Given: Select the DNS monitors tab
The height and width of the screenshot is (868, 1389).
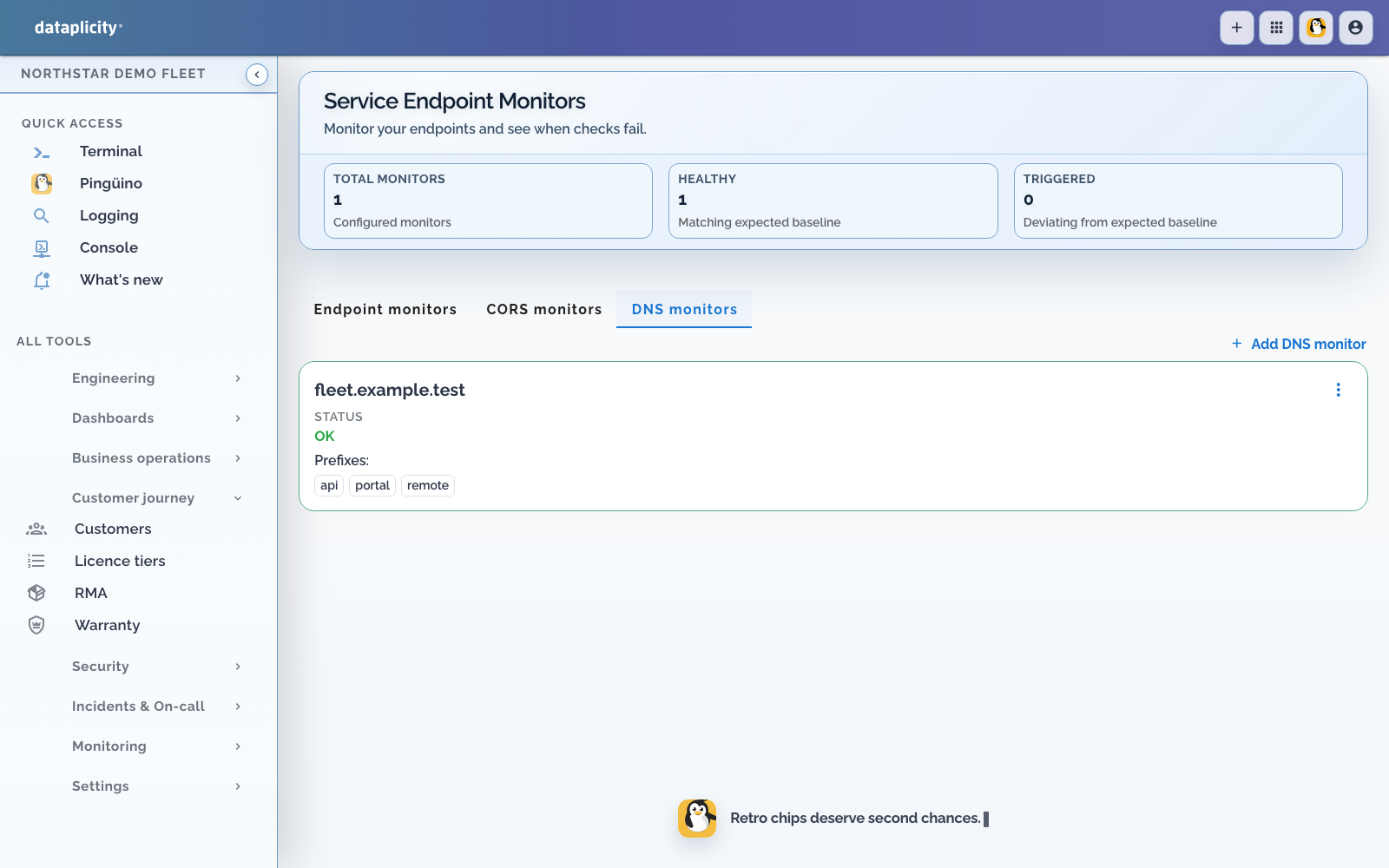Looking at the screenshot, I should tap(684, 309).
